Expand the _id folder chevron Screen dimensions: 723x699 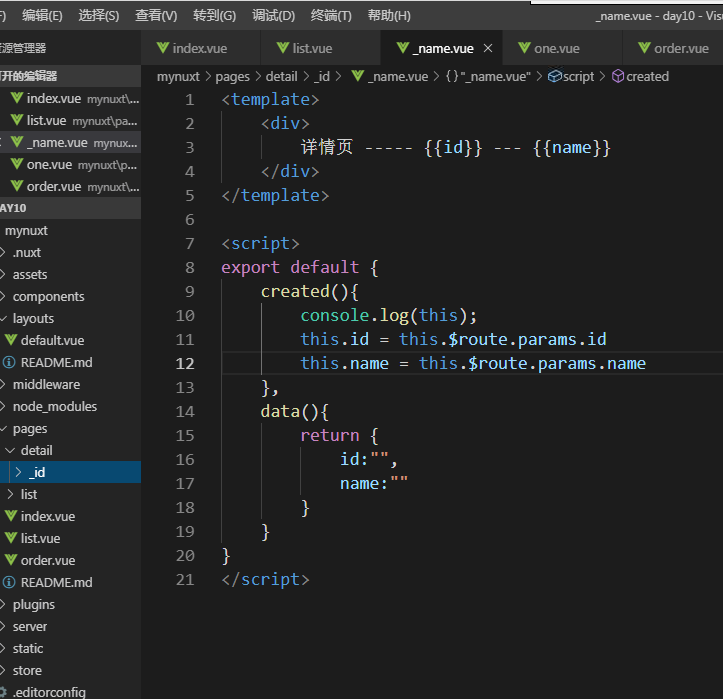pos(18,472)
